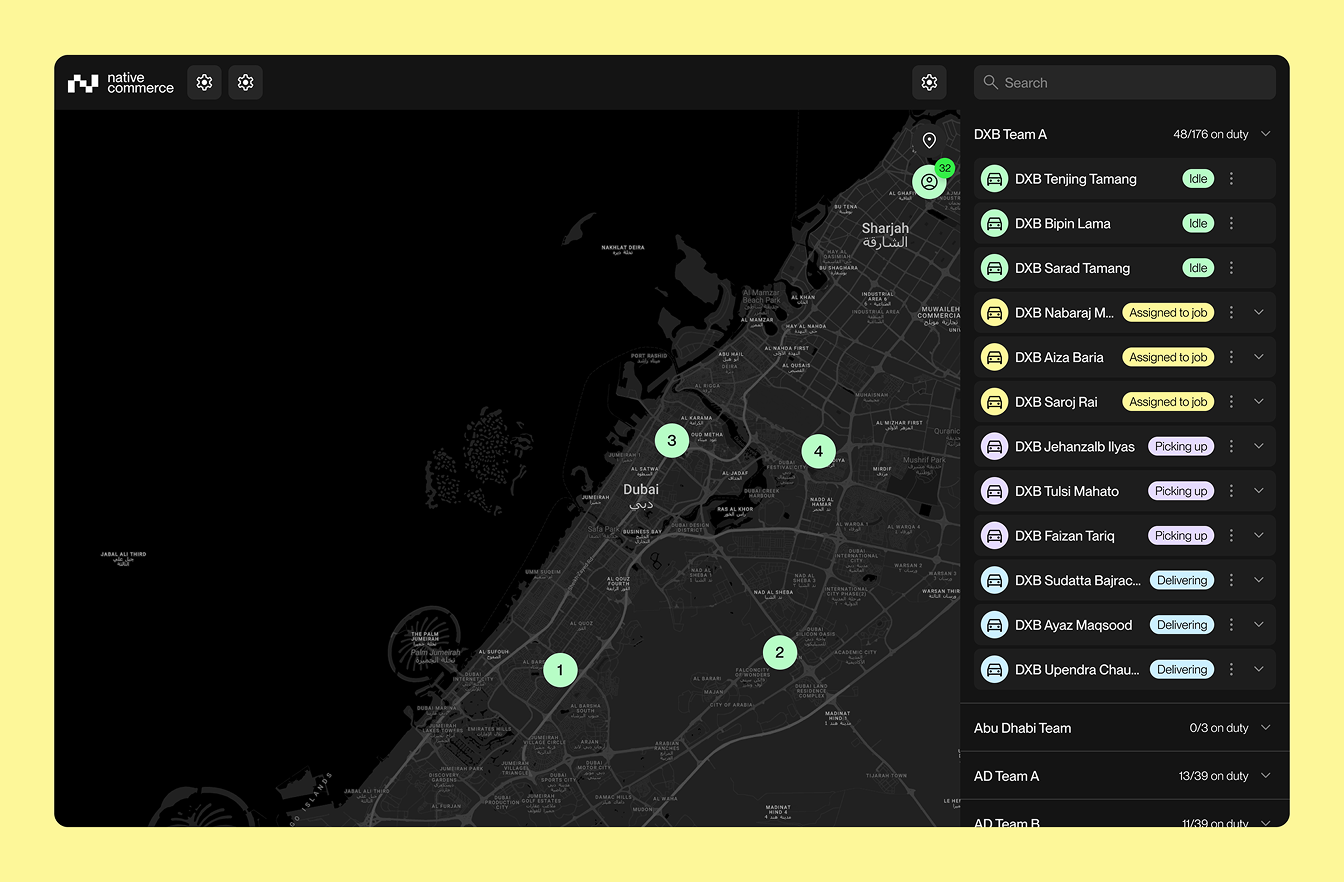Select map marker number 3 near Al Satwa
The height and width of the screenshot is (882, 1344).
click(672, 440)
